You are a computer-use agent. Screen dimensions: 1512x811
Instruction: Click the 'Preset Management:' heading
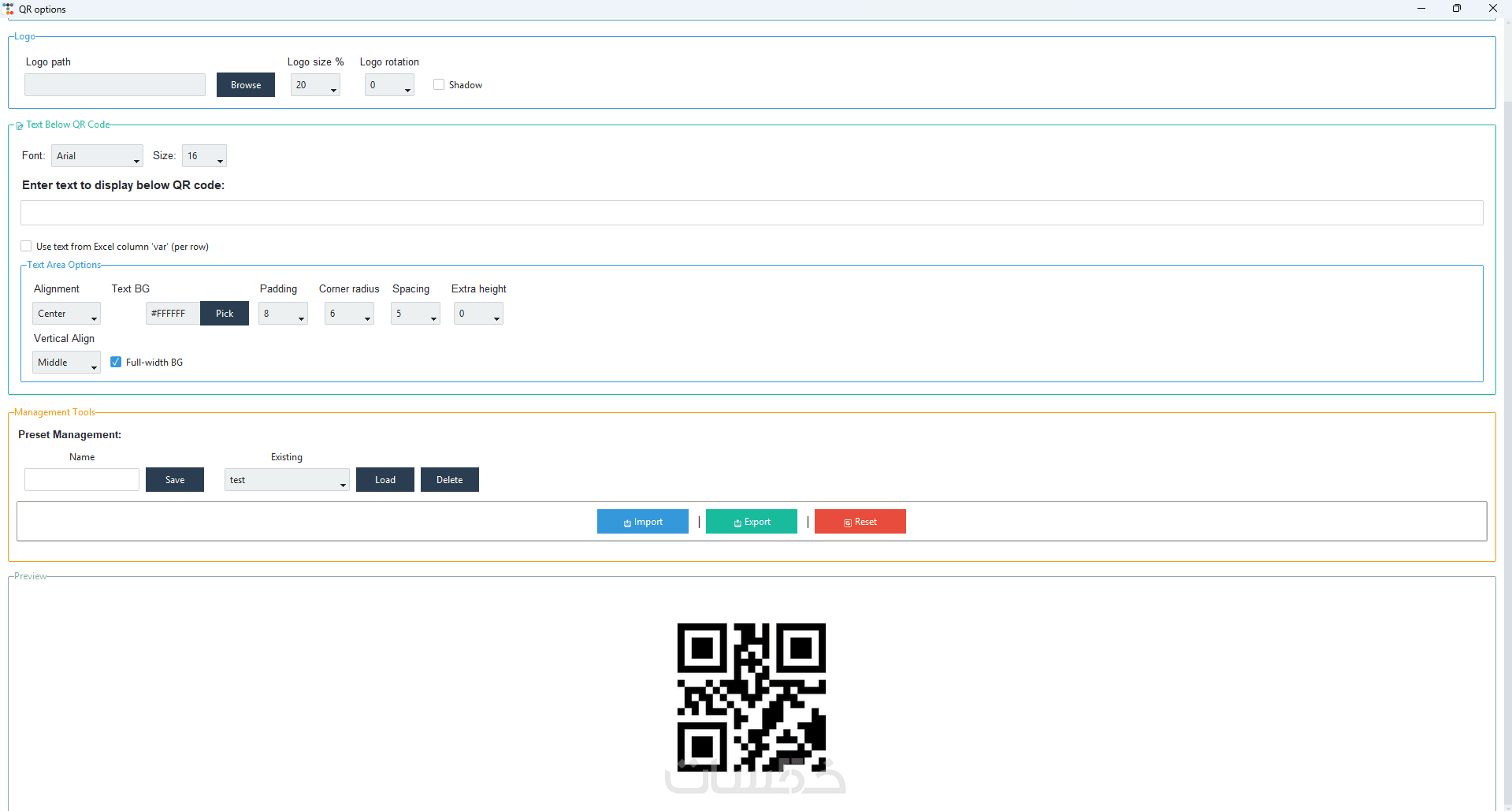pos(70,435)
